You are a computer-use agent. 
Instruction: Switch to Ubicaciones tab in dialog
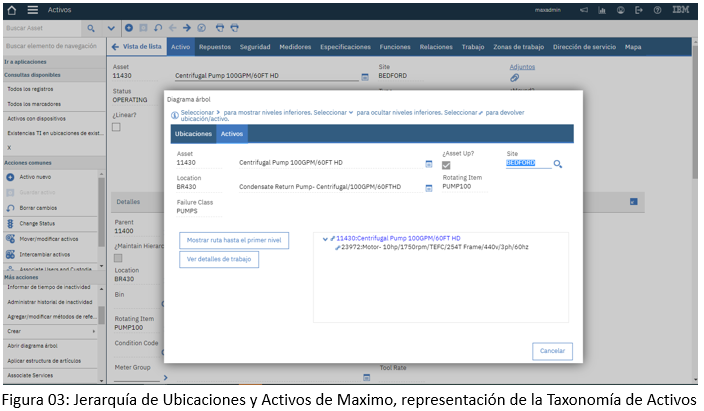click(x=193, y=134)
